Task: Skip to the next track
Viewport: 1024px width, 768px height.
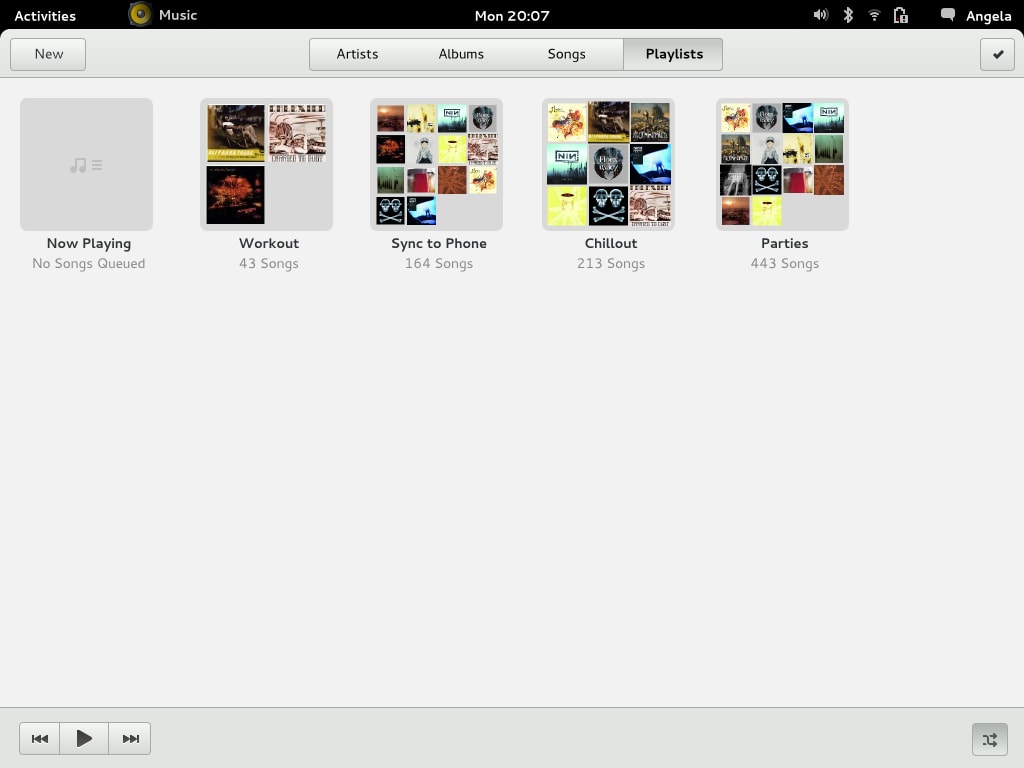Action: click(x=130, y=739)
